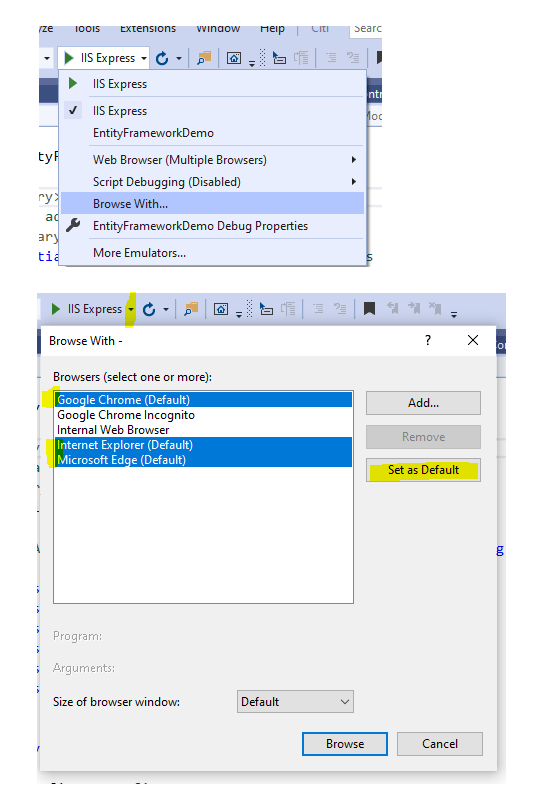This screenshot has height=808, width=546.
Task: Open the IIS Express dropdown arrow above the open menu
Action: click(144, 58)
